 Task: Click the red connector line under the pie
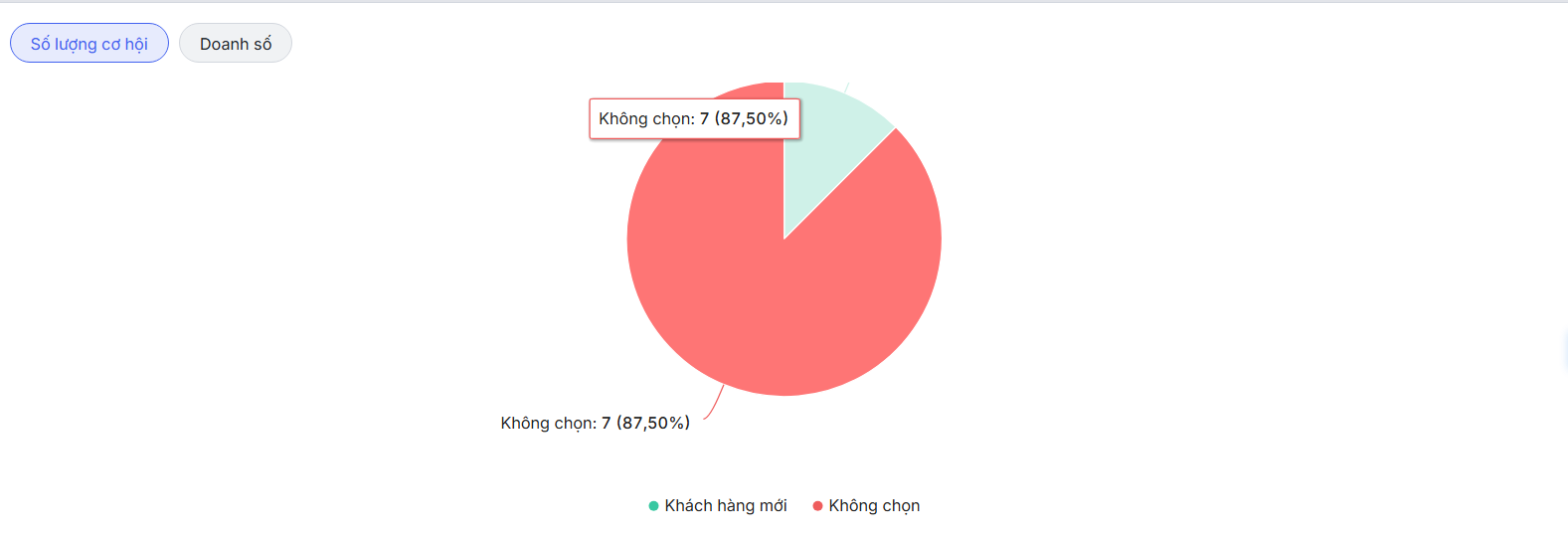click(715, 405)
